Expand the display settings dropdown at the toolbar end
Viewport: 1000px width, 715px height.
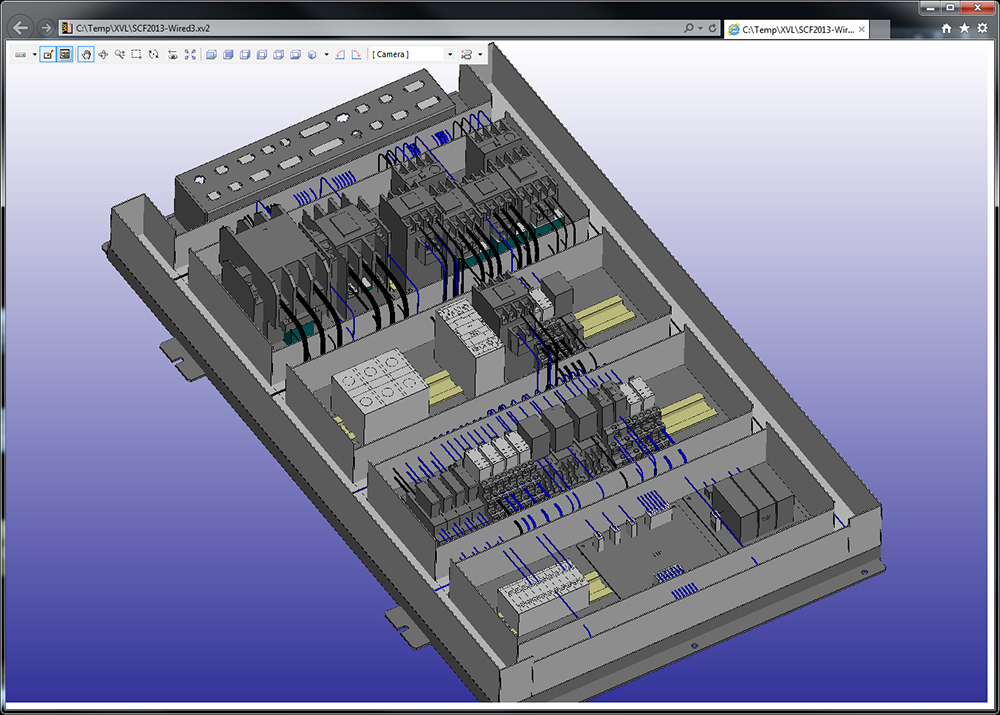coord(480,54)
